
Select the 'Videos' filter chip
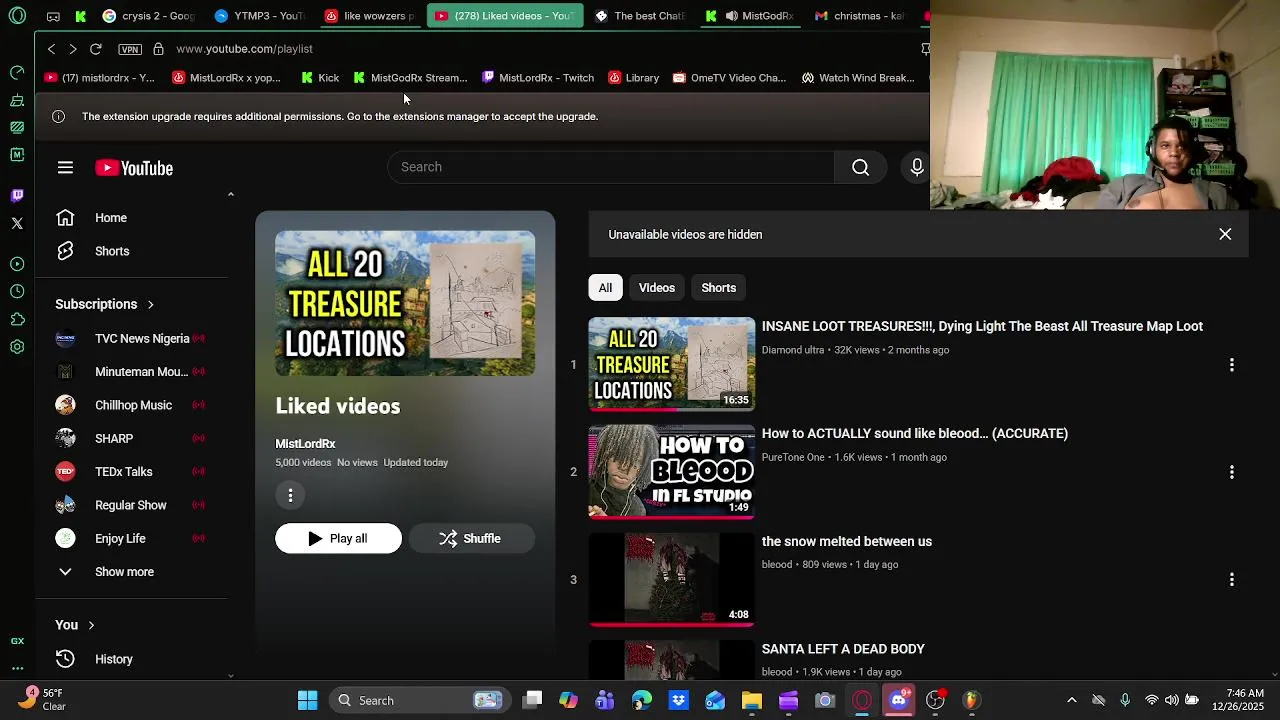click(x=657, y=288)
